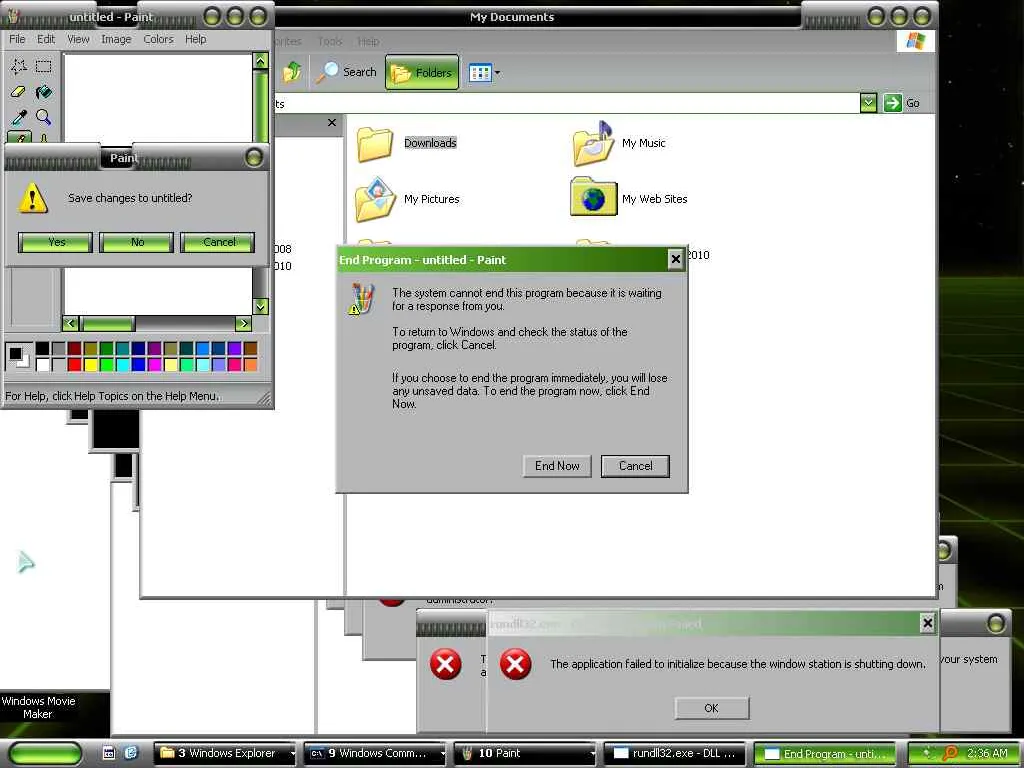Image resolution: width=1024 pixels, height=768 pixels.
Task: Click the Windows flag logo in My Documents
Action: (916, 40)
